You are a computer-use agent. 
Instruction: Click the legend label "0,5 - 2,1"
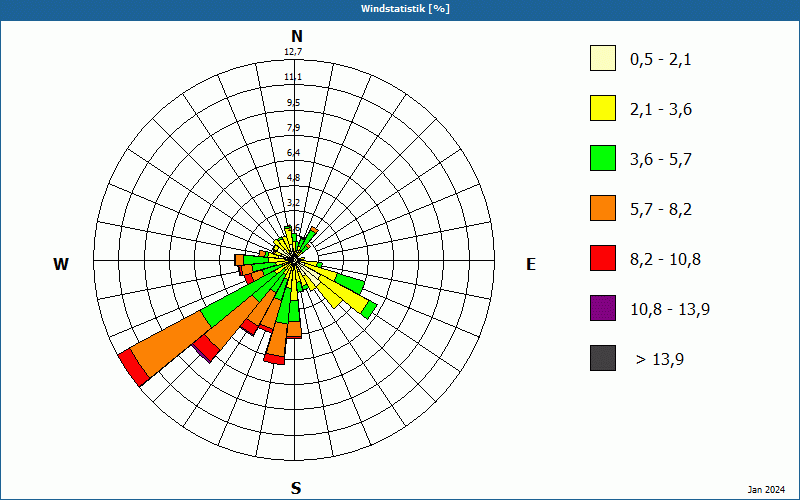pos(661,60)
